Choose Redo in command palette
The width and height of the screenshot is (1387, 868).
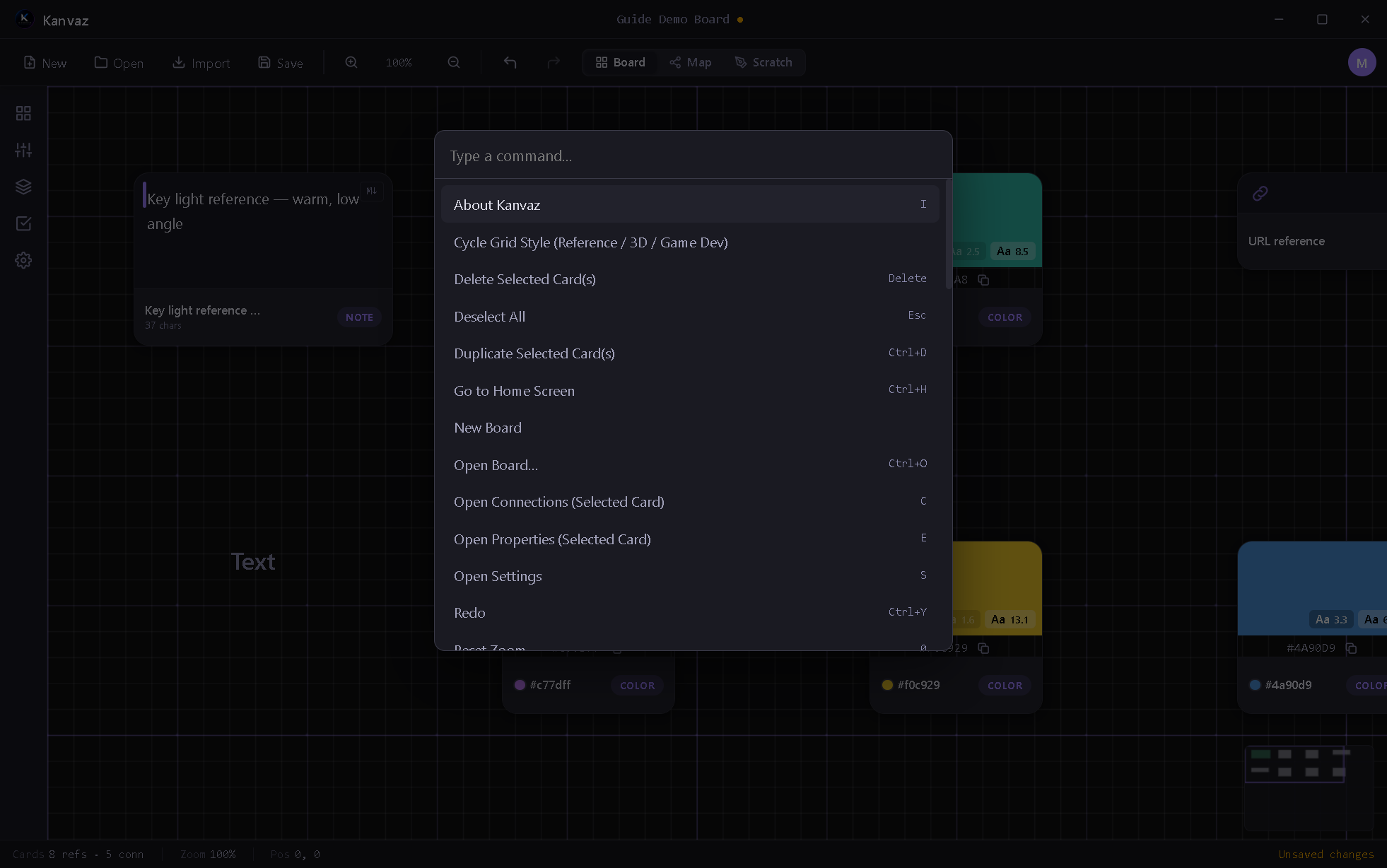(690, 612)
